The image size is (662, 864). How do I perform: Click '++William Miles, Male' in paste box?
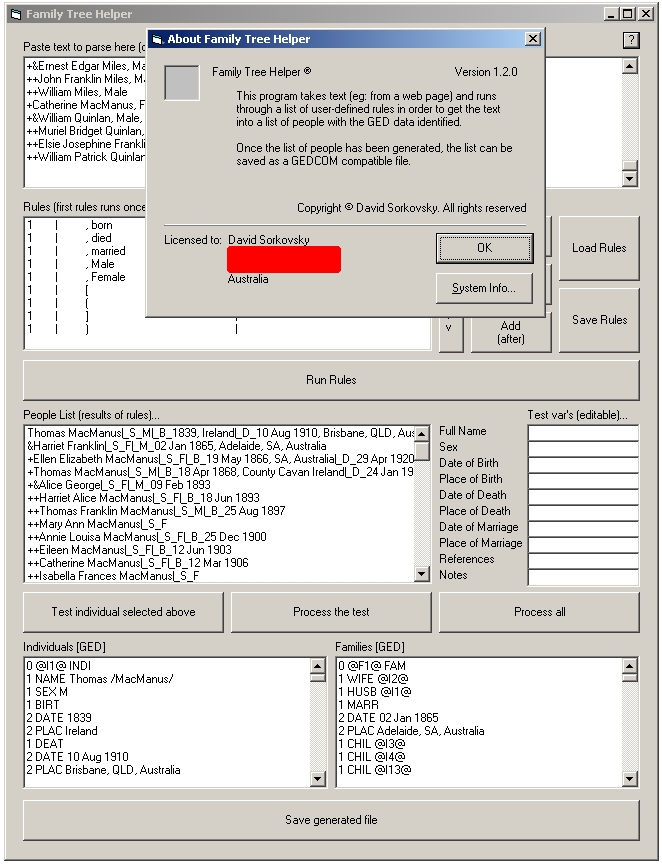point(77,92)
